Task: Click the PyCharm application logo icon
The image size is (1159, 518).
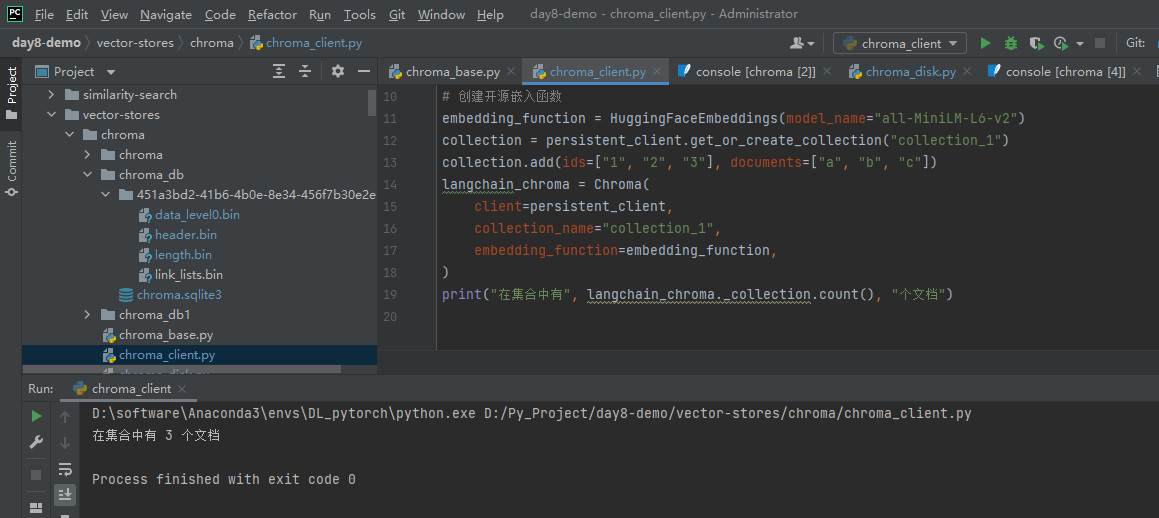Action: pyautogui.click(x=15, y=13)
